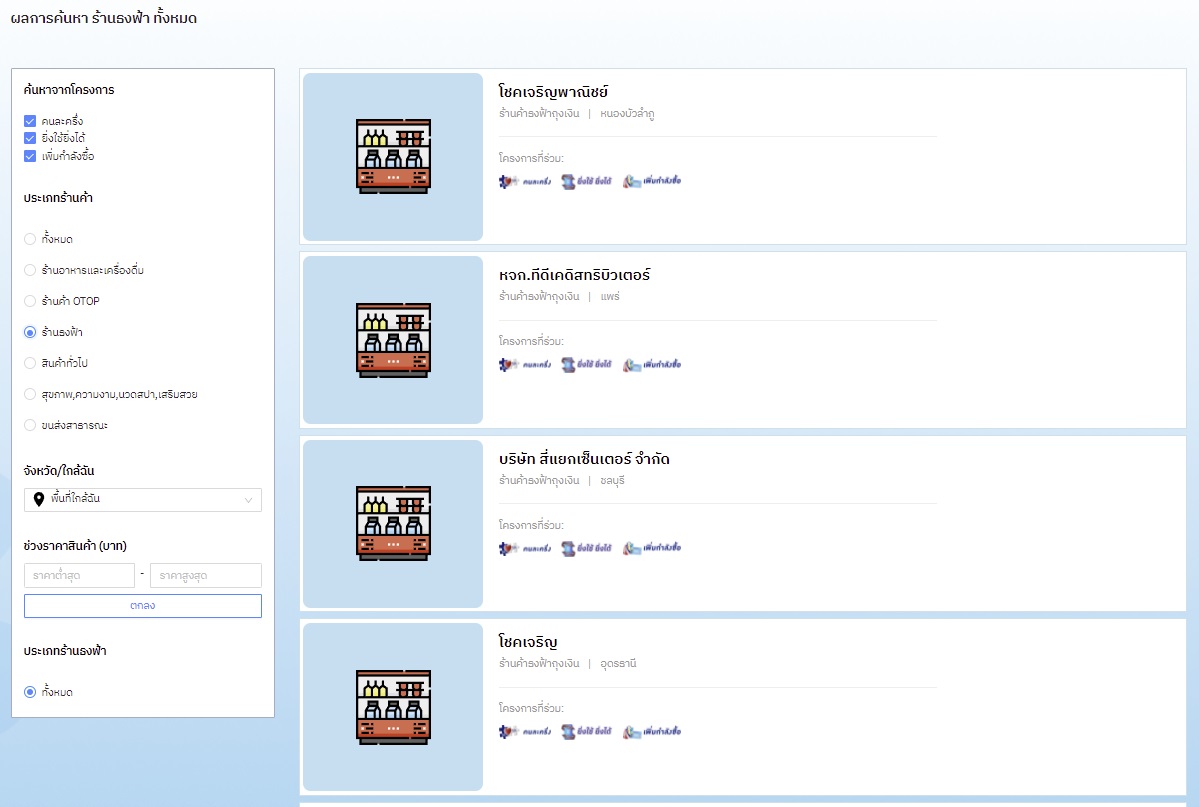Click shop shelf image for โชคเจริญพาณิชย์
The width and height of the screenshot is (1199, 807).
393,157
